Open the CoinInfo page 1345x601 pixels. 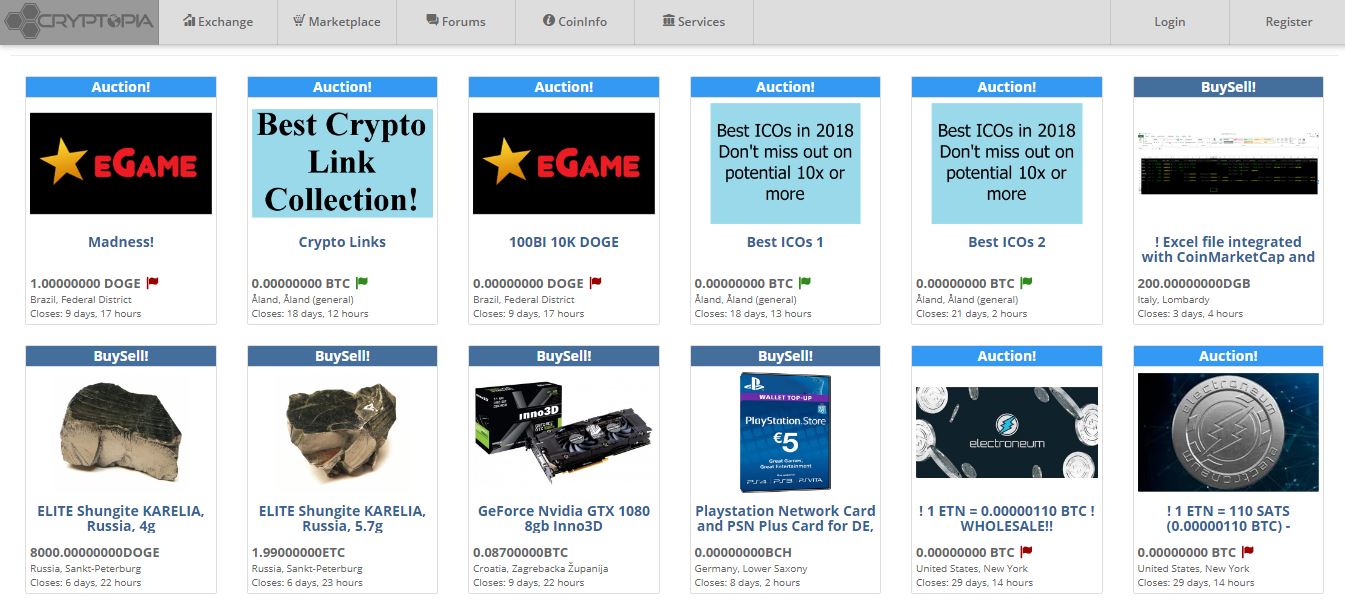[575, 21]
